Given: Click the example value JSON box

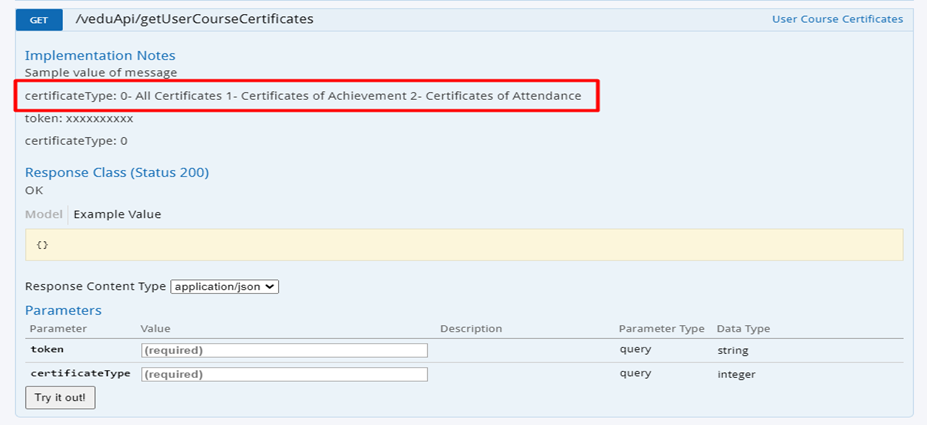Looking at the screenshot, I should pyautogui.click(x=464, y=244).
